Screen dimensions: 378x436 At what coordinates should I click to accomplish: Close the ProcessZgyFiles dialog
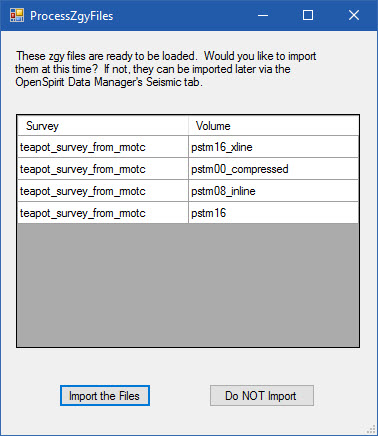click(x=354, y=15)
